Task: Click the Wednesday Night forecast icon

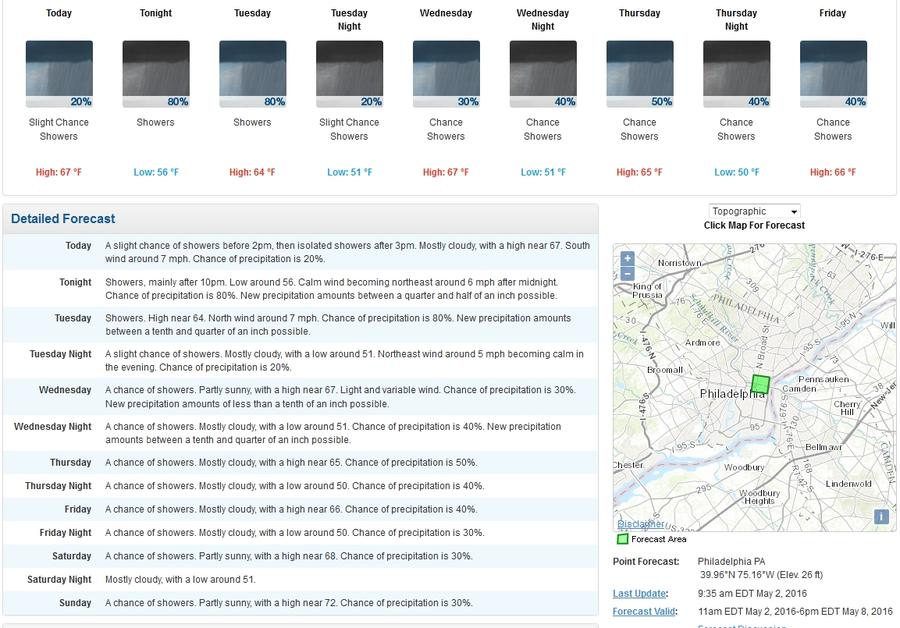Action: pyautogui.click(x=543, y=74)
